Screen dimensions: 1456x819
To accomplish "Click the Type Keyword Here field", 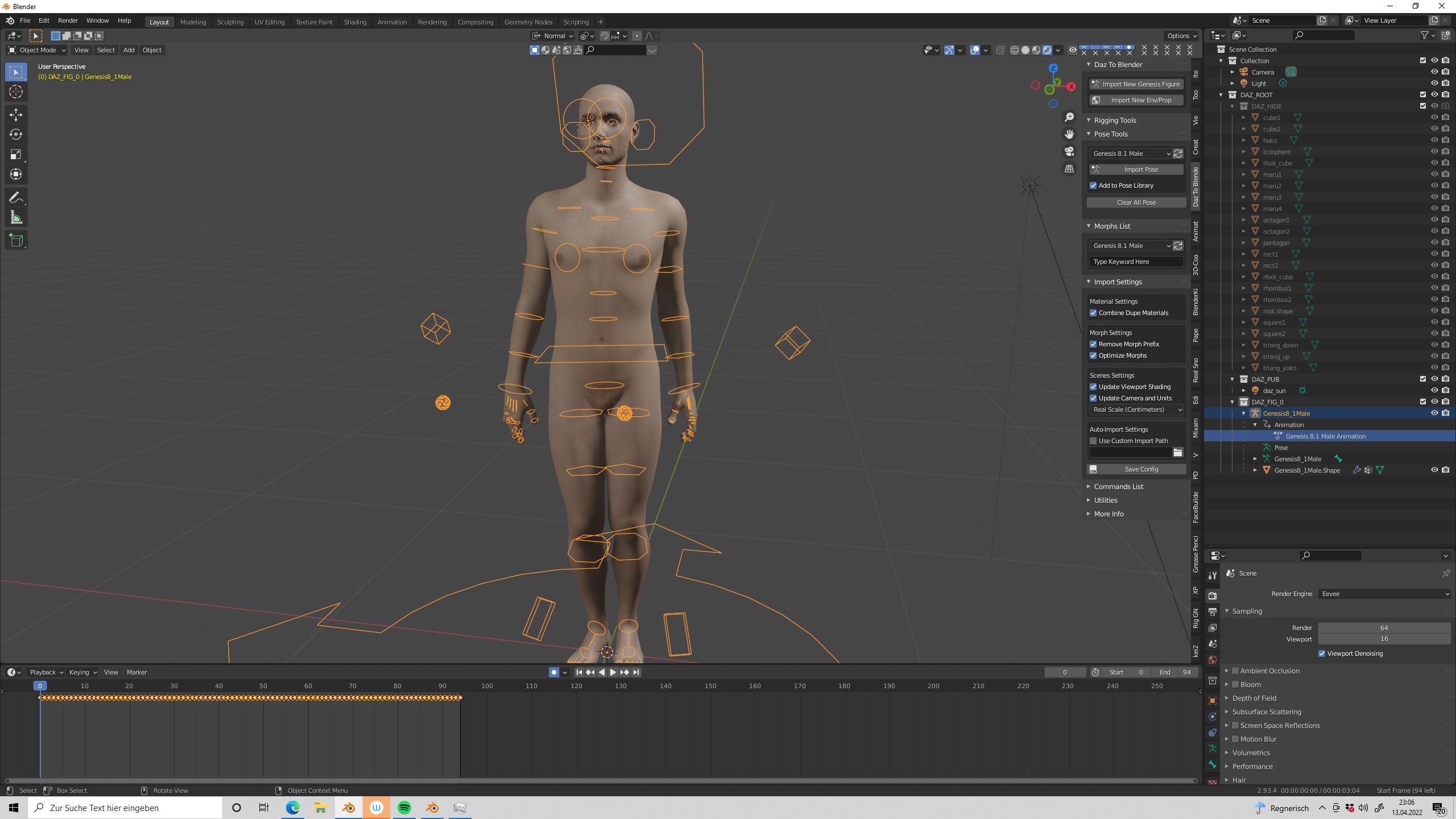I will click(x=1136, y=262).
